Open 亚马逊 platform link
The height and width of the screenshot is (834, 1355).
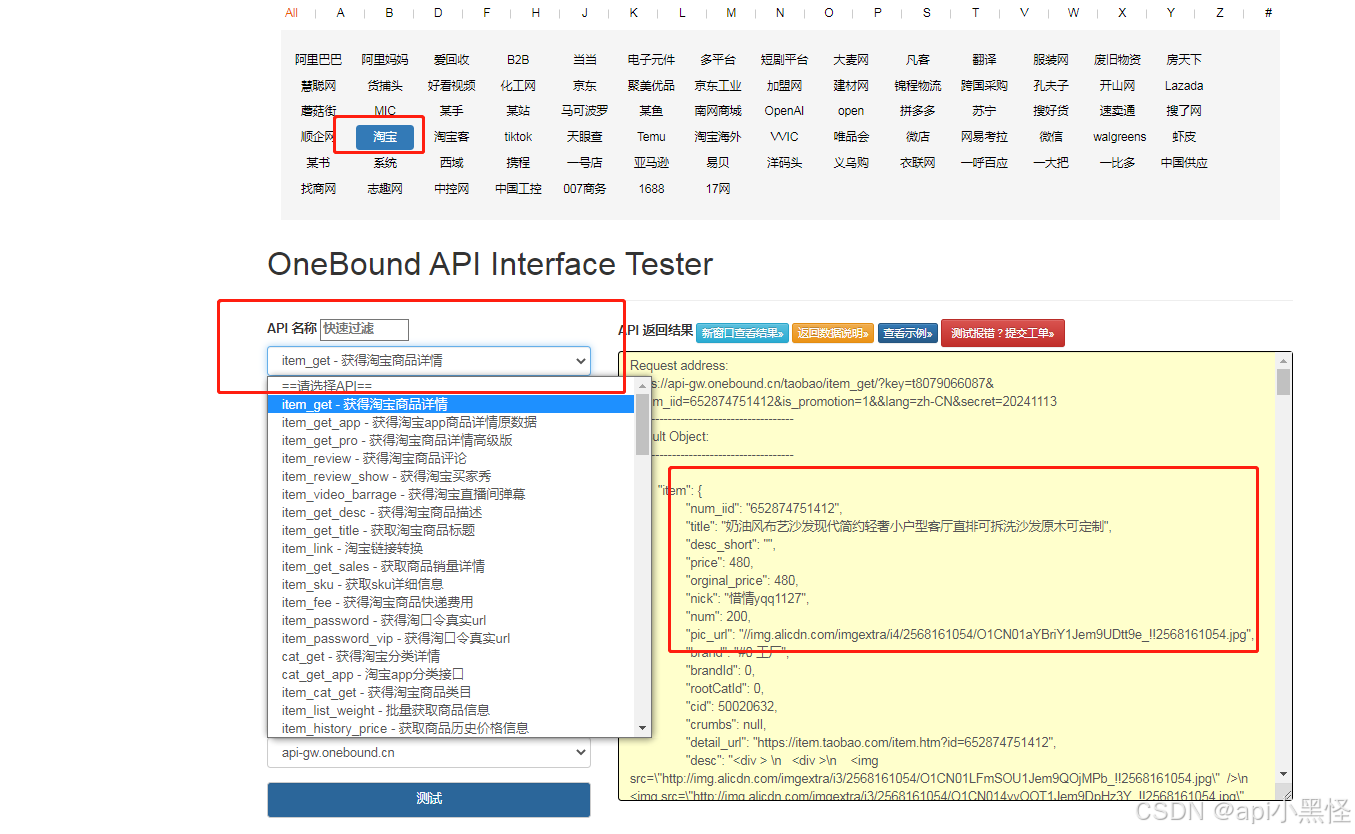(x=651, y=162)
